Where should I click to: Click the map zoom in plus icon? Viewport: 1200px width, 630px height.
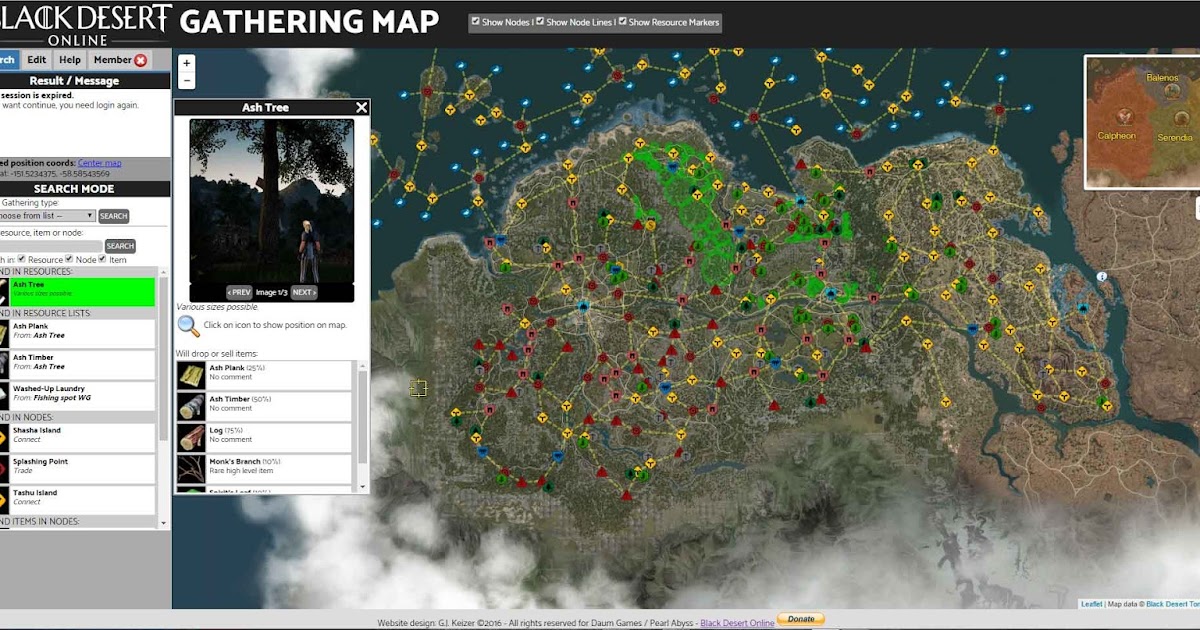coord(185,63)
